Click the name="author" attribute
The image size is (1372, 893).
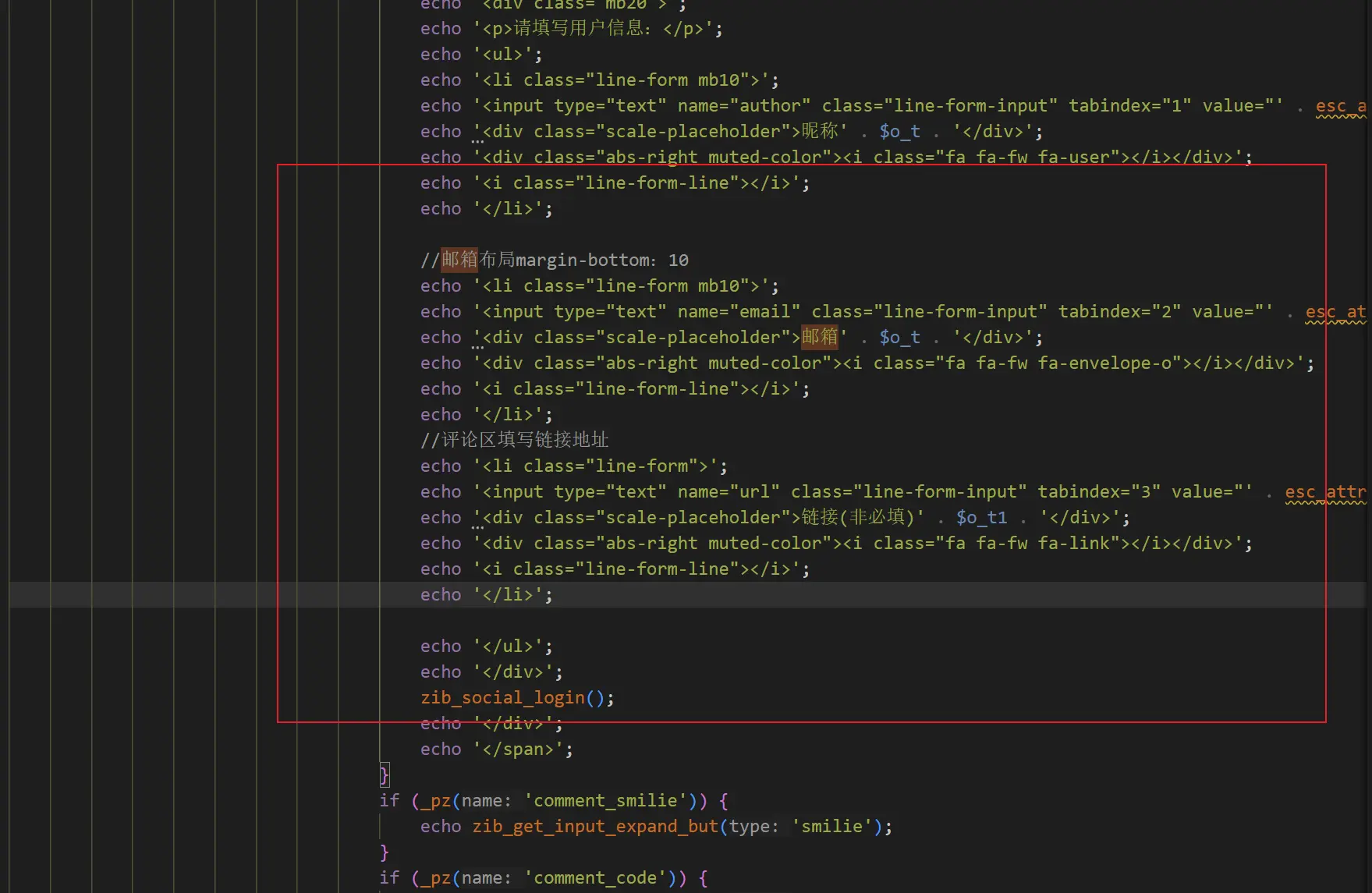coord(743,105)
